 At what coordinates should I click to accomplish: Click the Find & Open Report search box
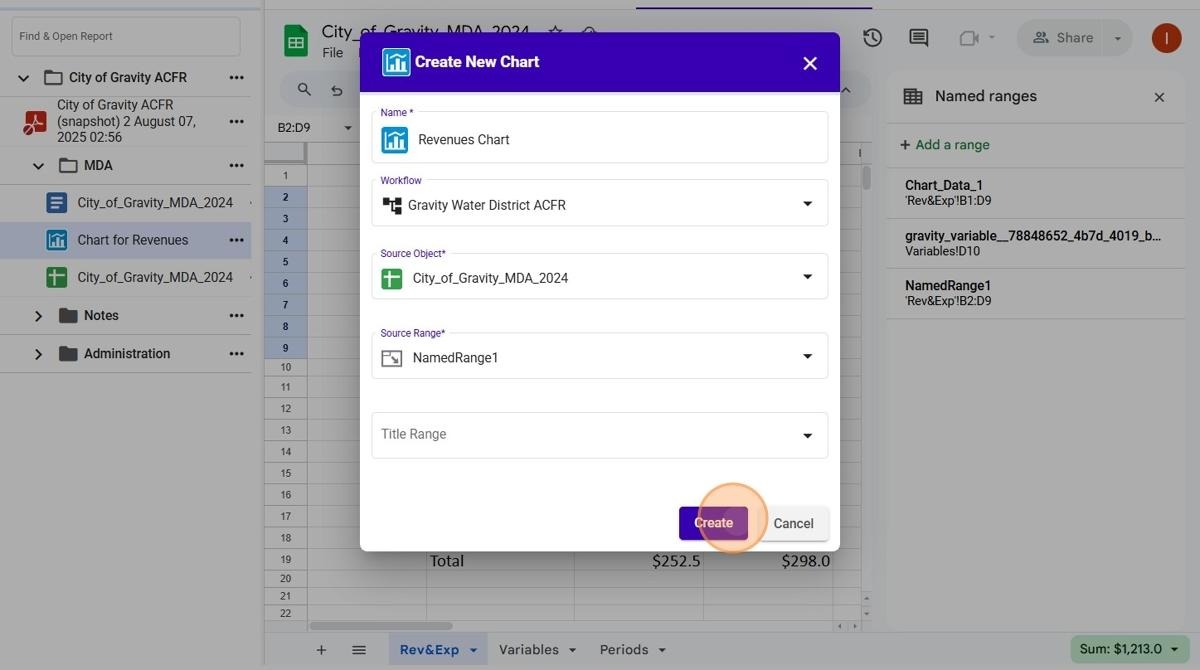tap(126, 36)
